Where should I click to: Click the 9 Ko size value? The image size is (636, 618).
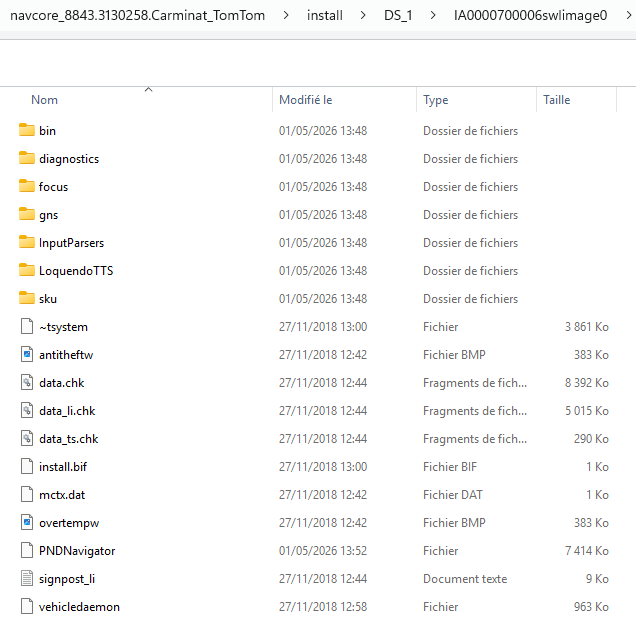point(597,579)
